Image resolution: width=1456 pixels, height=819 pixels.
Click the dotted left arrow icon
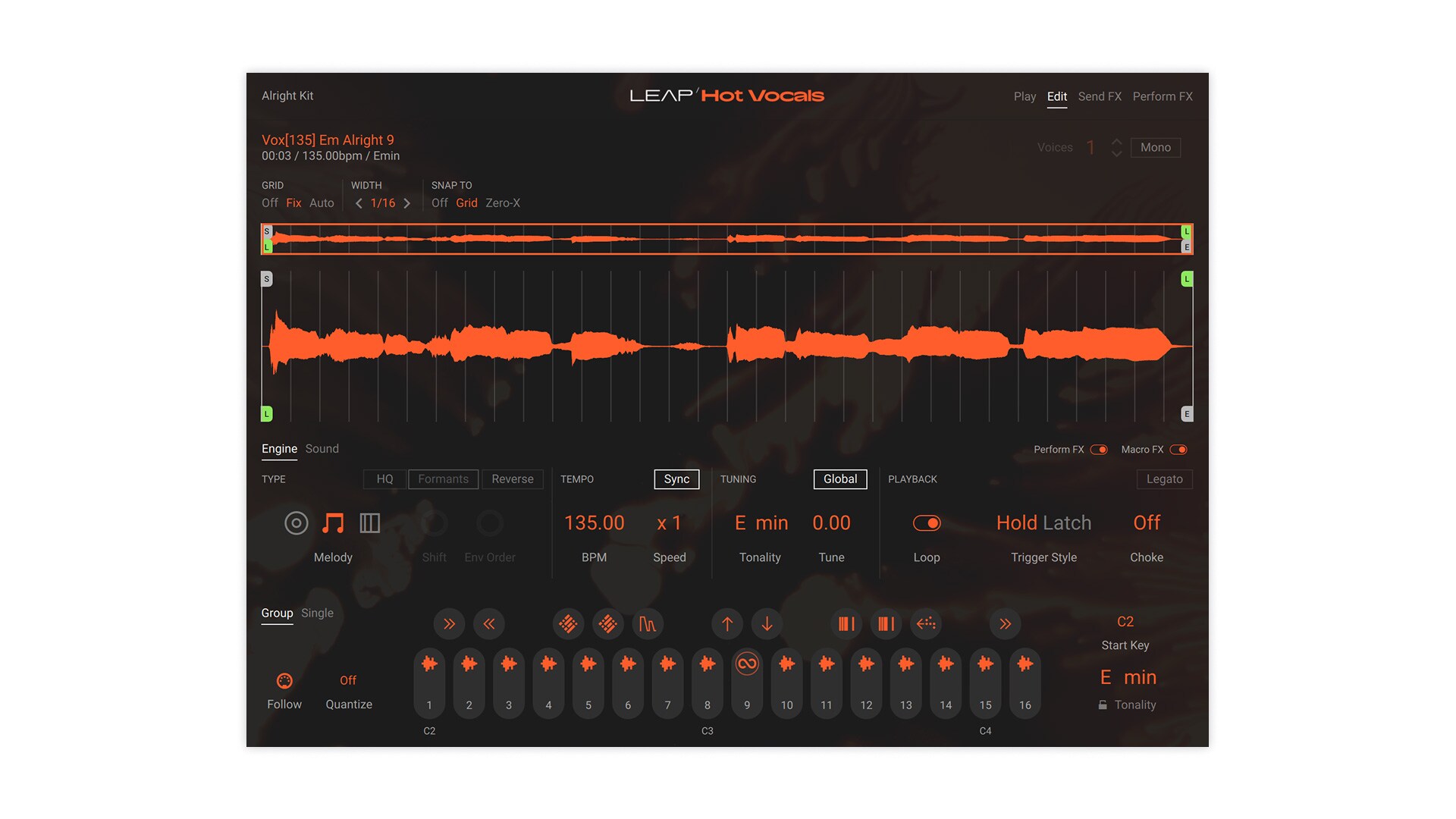[x=926, y=624]
